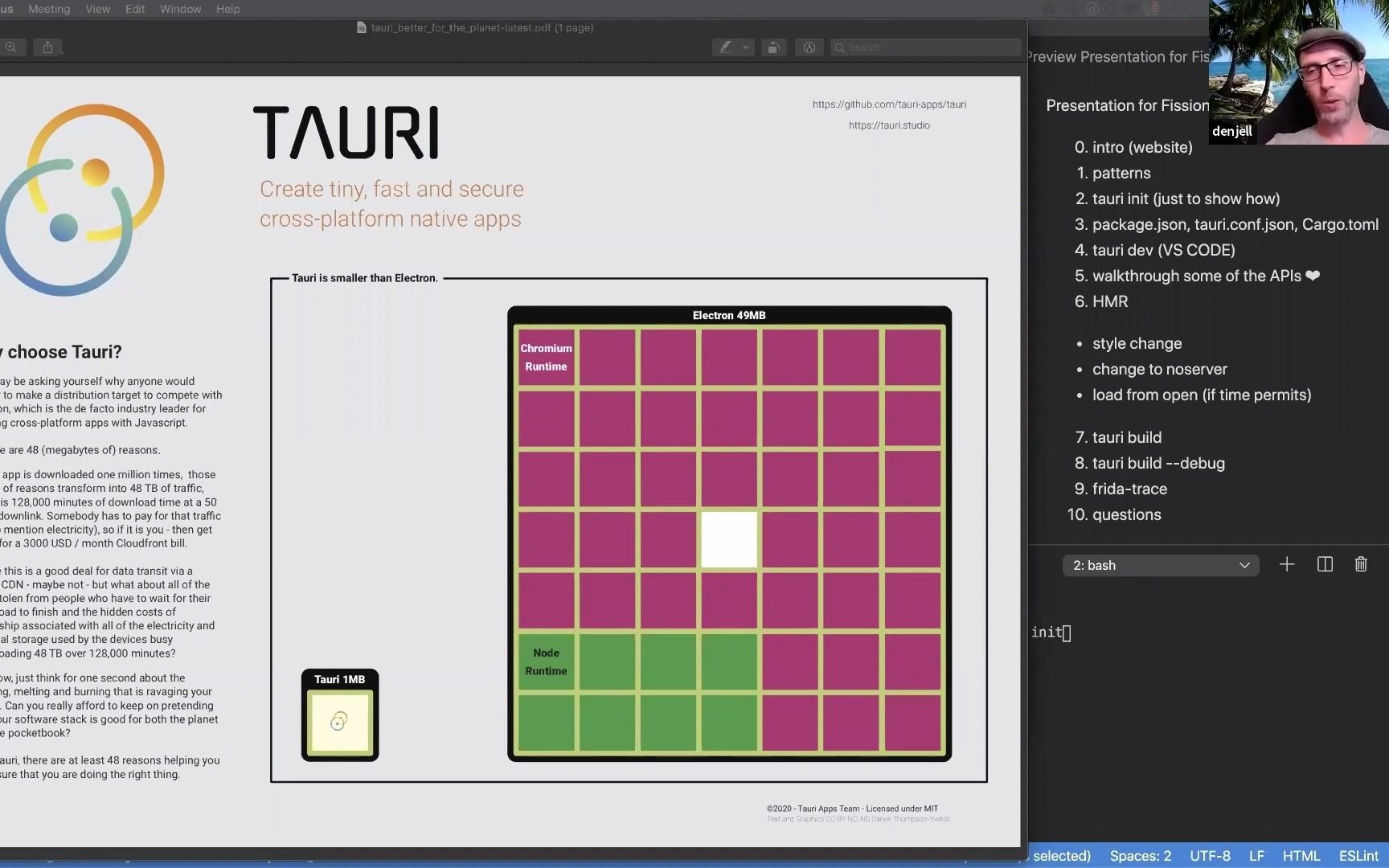Screen dimensions: 1389x868
Task: Click '0. intro (website)' in outline
Action: pyautogui.click(x=1133, y=147)
